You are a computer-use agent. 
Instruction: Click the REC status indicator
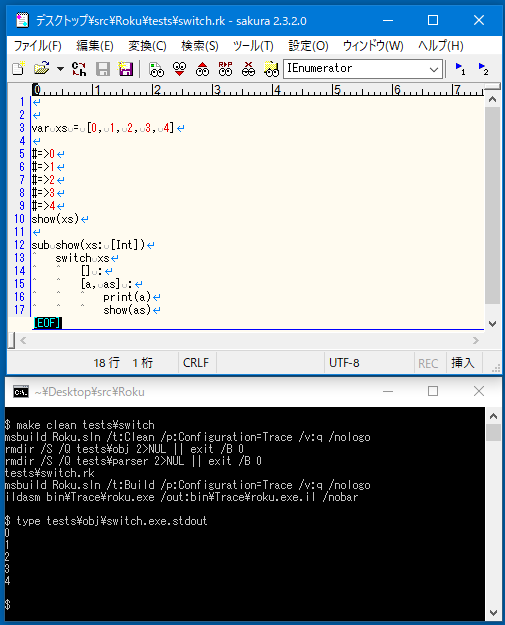(x=428, y=363)
